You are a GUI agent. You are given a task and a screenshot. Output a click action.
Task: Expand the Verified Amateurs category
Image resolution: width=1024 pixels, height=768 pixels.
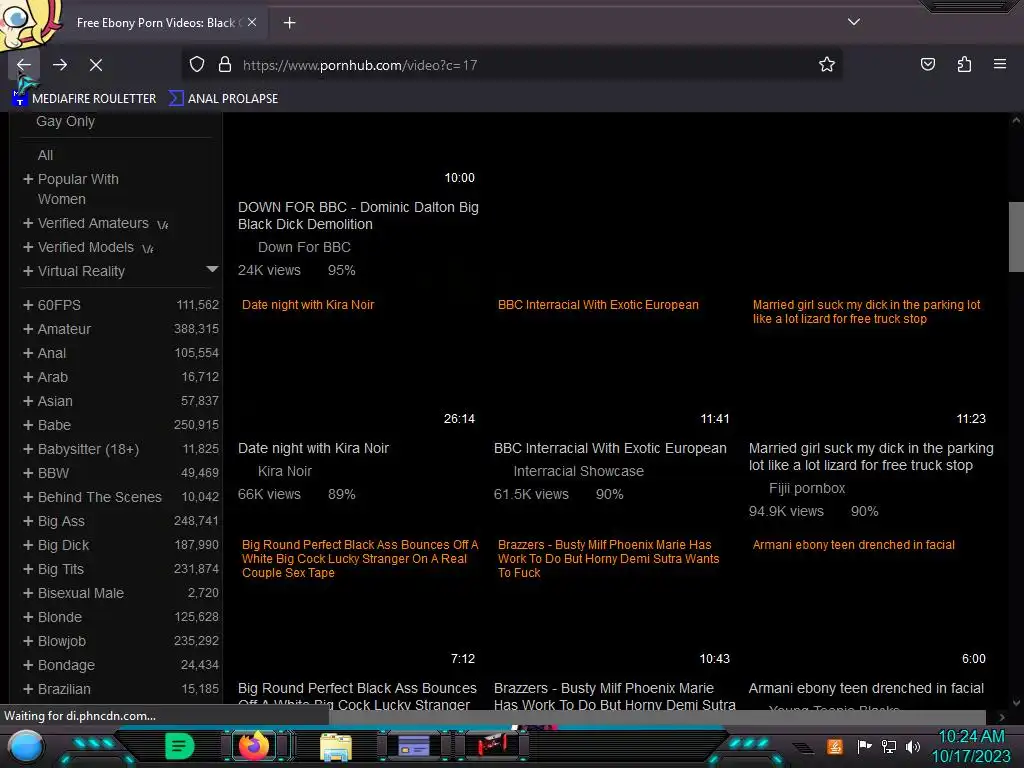tap(28, 223)
